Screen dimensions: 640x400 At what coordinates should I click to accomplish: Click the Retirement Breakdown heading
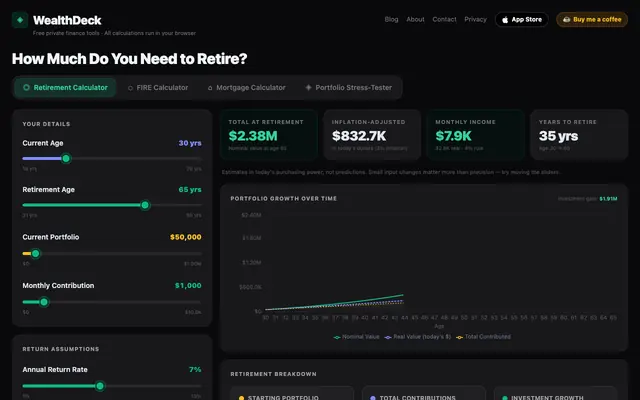(273, 374)
